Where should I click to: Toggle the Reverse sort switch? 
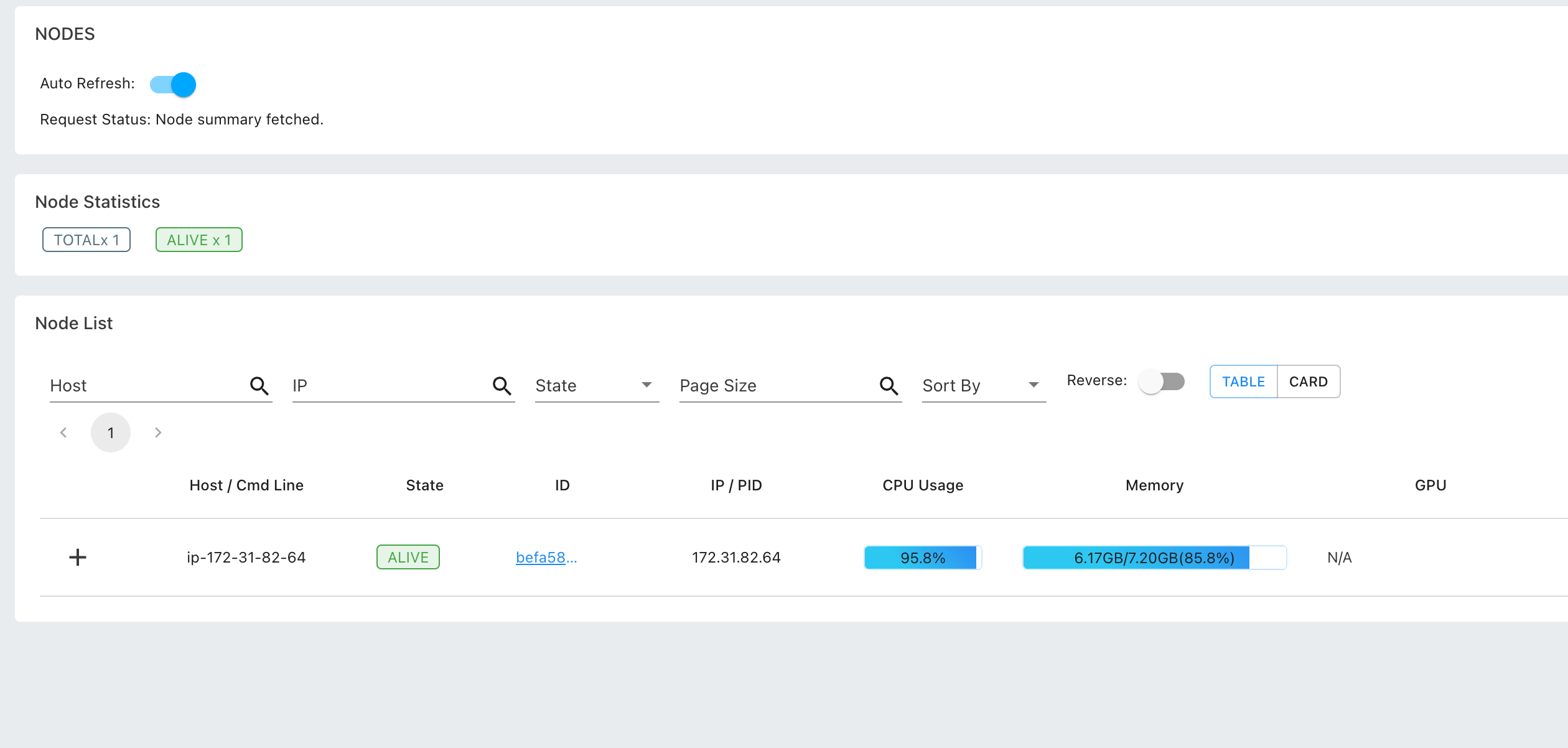(1161, 381)
